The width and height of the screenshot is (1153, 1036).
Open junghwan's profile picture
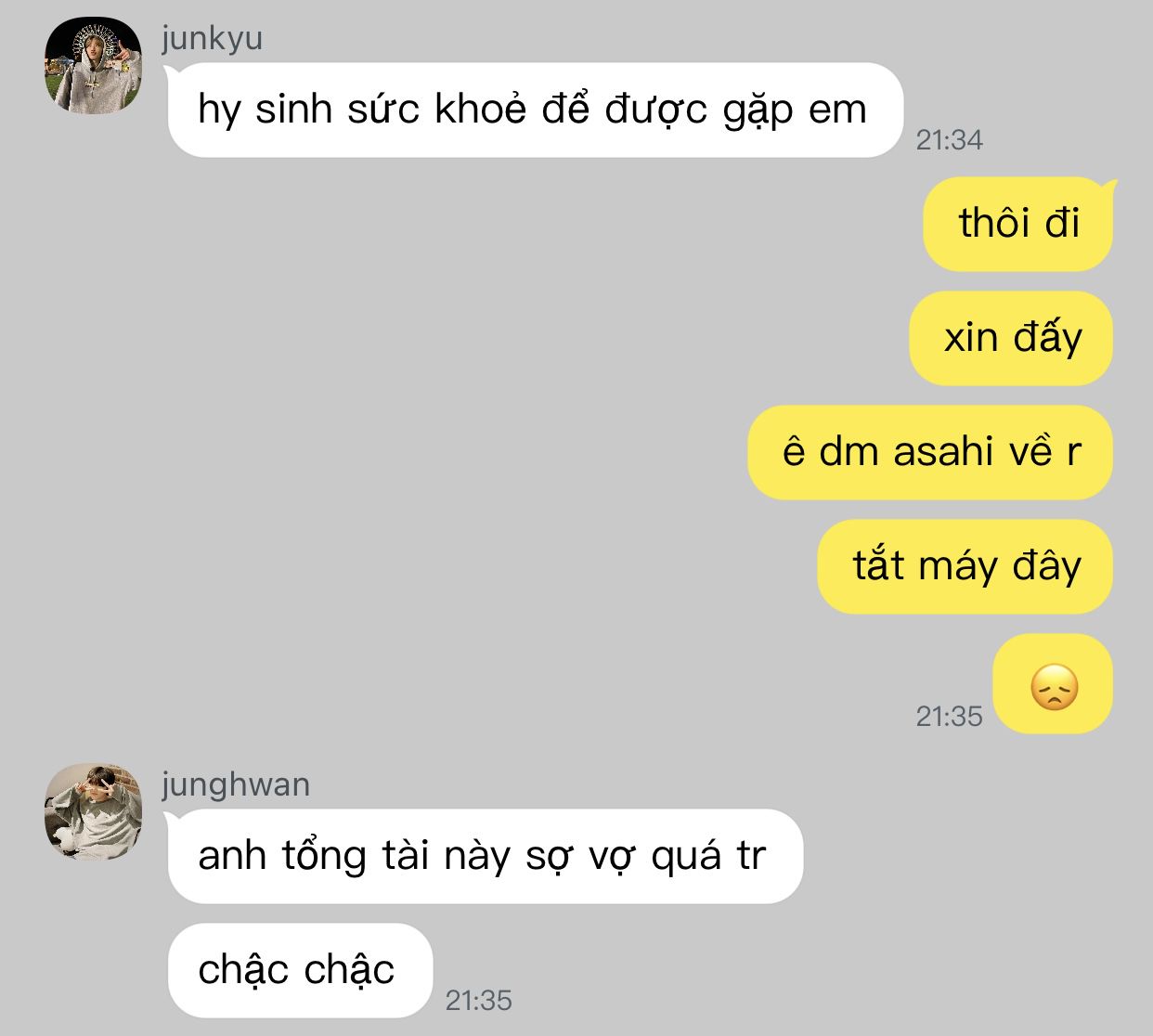pos(93,812)
